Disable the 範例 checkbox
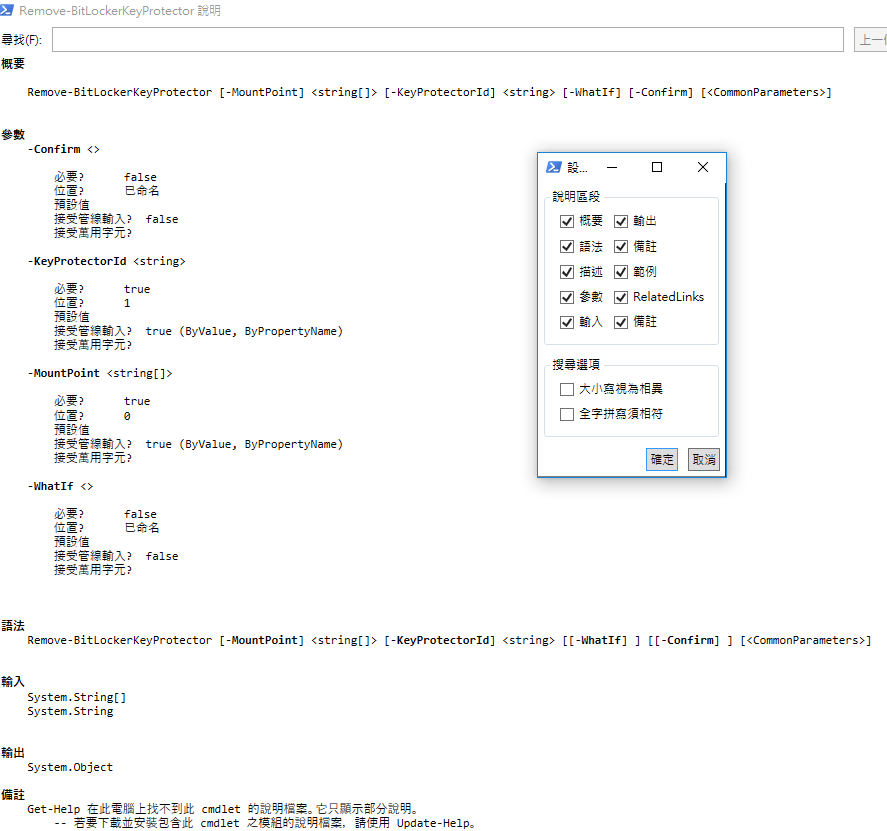The width and height of the screenshot is (887, 831). (x=621, y=271)
